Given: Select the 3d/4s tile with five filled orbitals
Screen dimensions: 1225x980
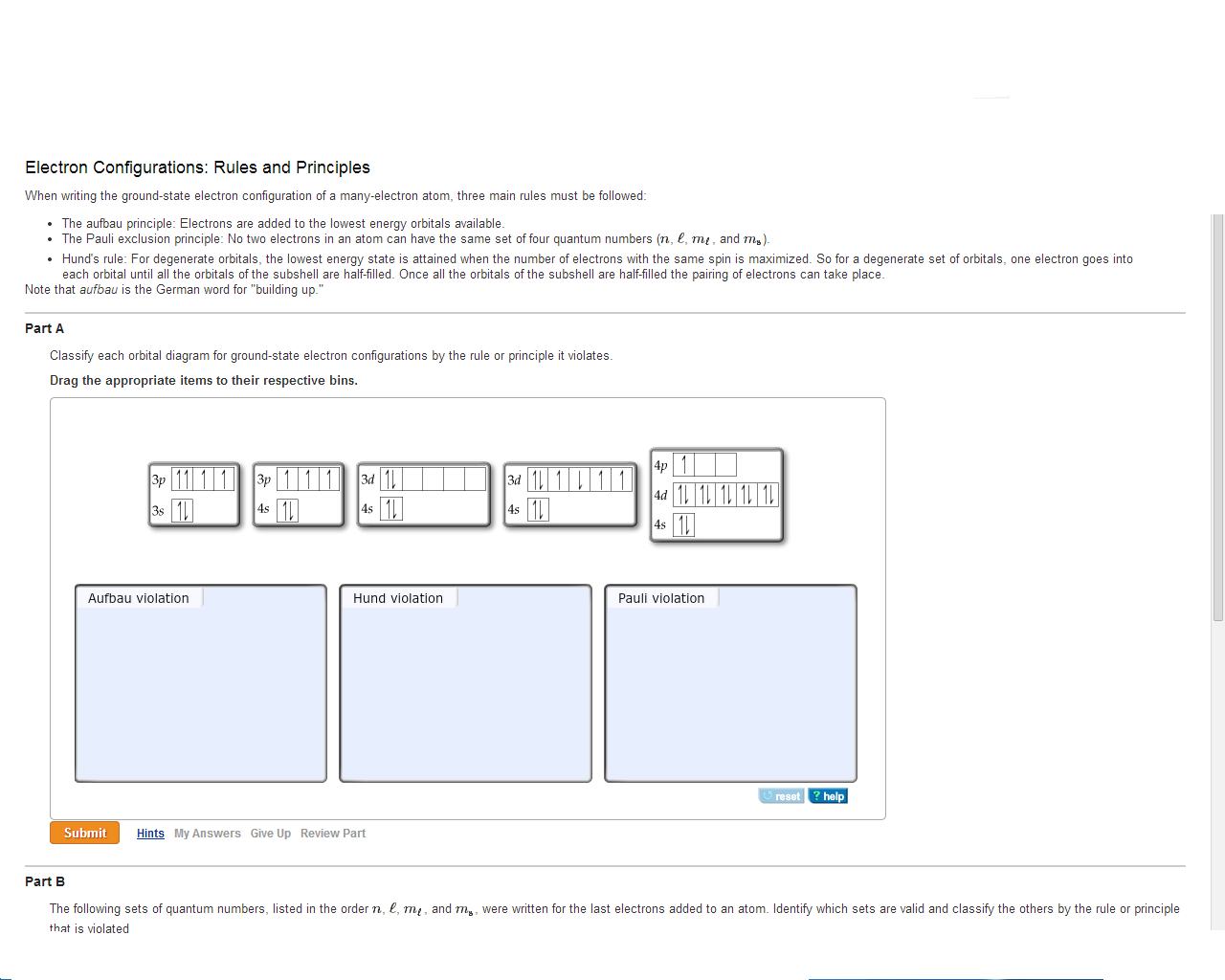Looking at the screenshot, I should 570,494.
